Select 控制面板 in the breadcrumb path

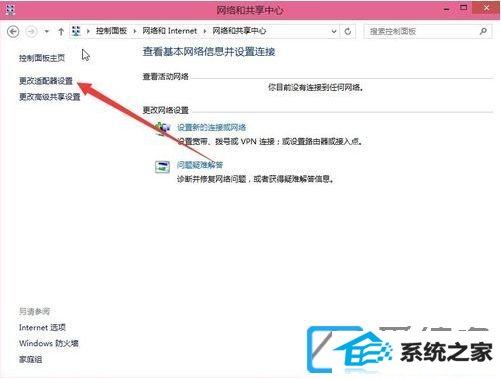tap(111, 31)
